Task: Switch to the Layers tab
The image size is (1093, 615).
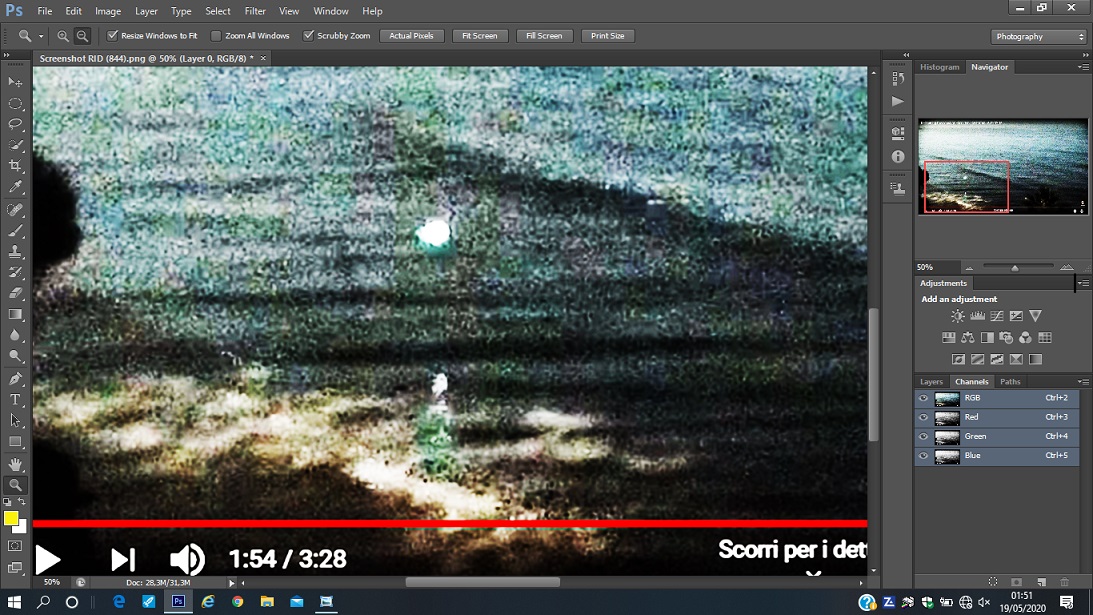Action: tap(931, 382)
